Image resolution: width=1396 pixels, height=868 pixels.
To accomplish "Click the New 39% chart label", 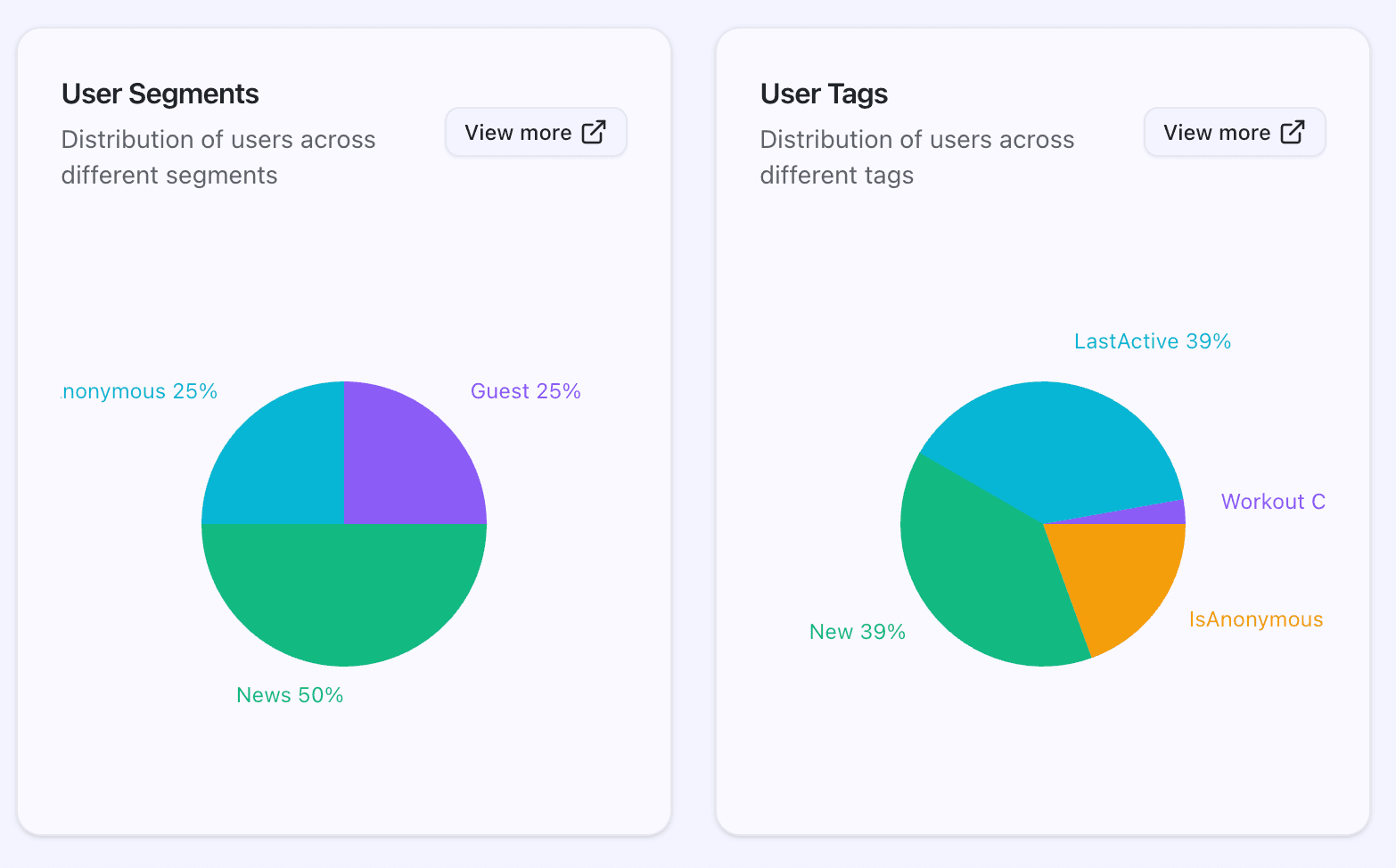I will point(857,632).
